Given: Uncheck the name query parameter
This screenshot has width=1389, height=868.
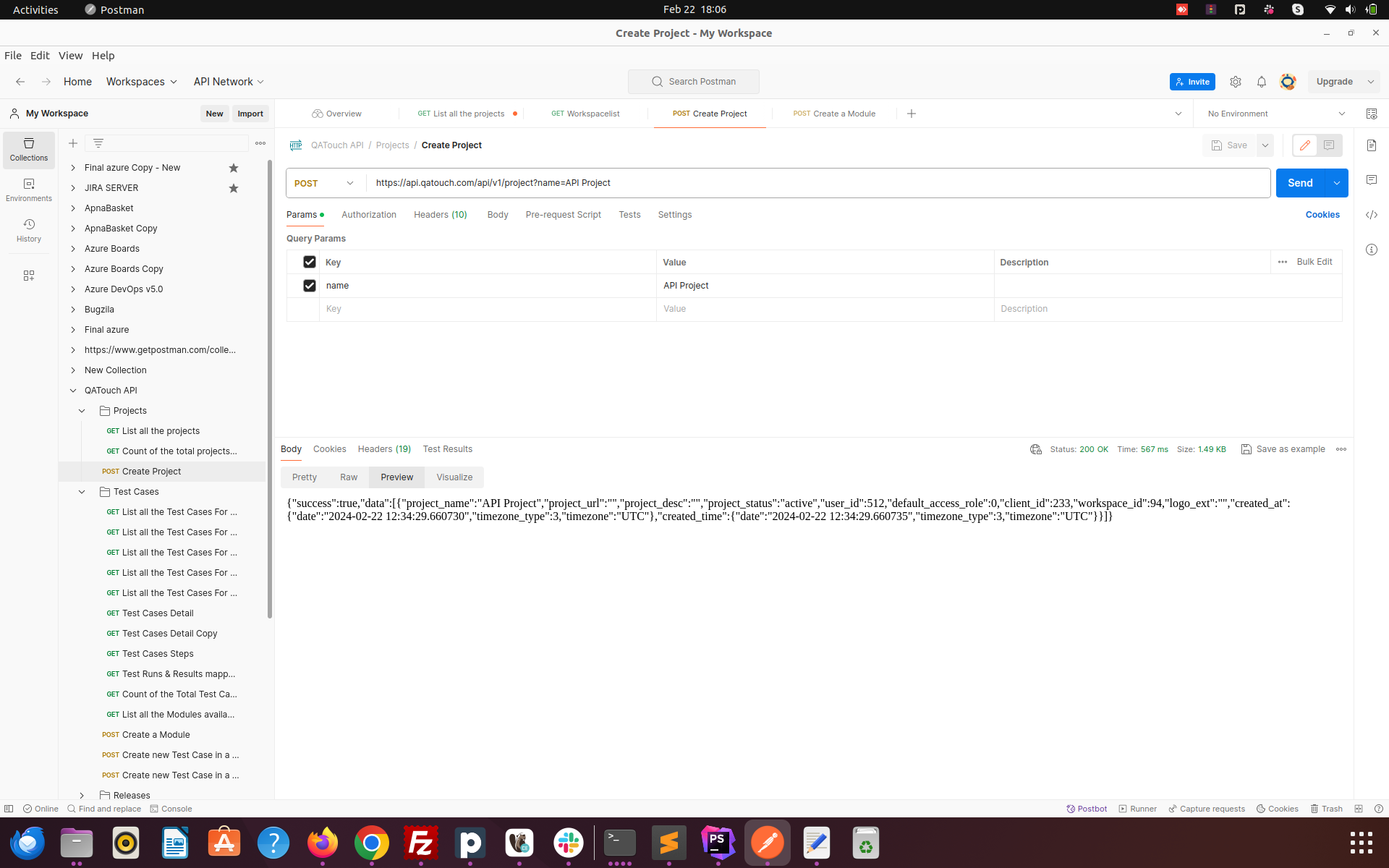Looking at the screenshot, I should click(x=309, y=286).
